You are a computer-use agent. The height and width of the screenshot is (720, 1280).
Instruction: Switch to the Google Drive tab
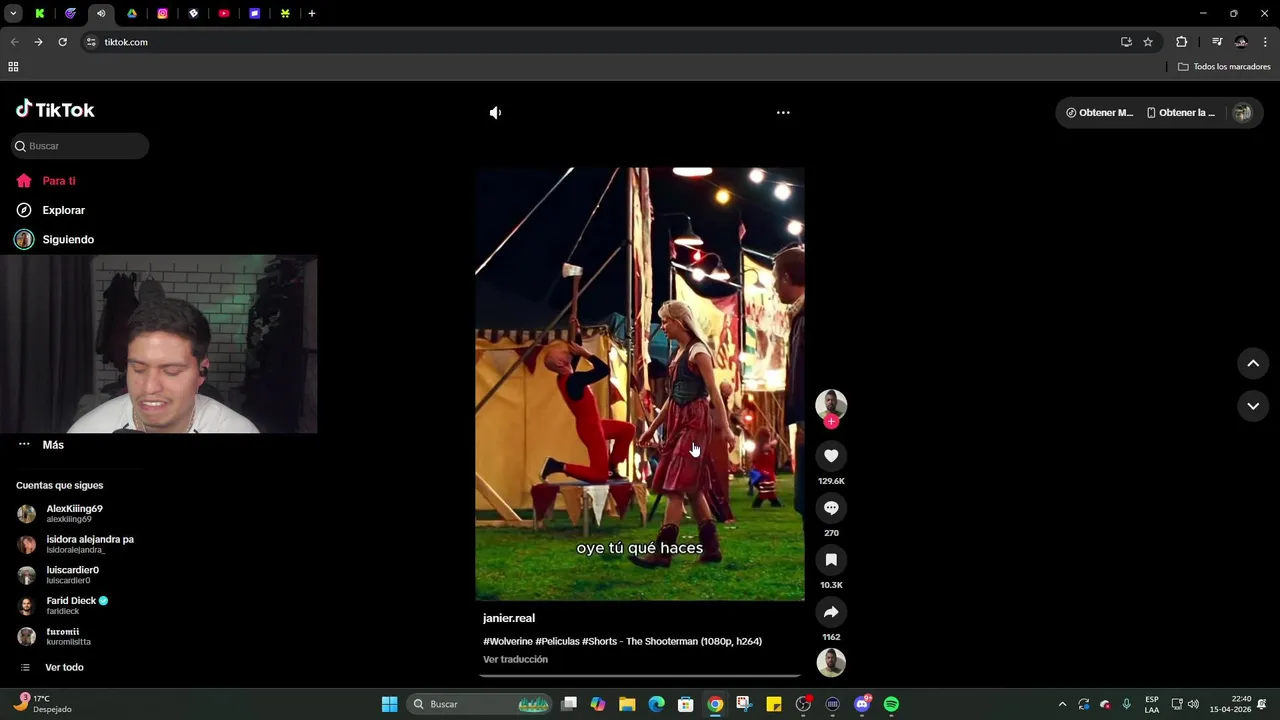coord(132,14)
